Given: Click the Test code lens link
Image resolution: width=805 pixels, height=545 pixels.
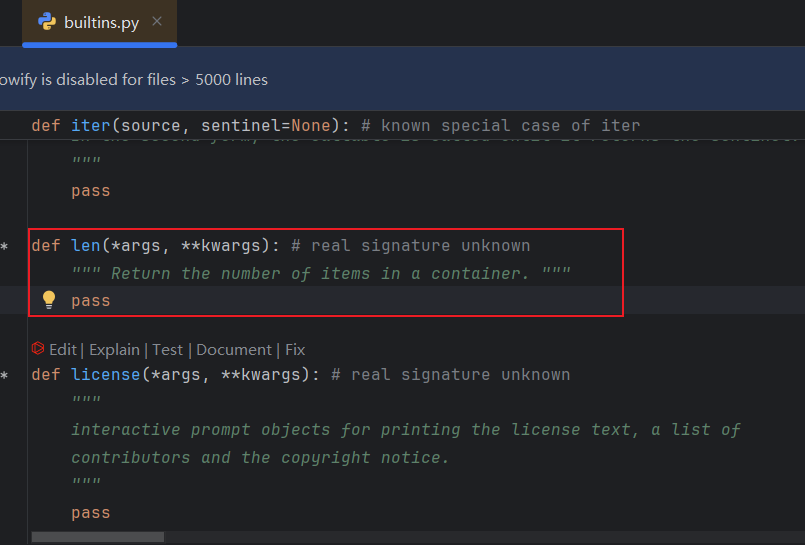Looking at the screenshot, I should (167, 350).
